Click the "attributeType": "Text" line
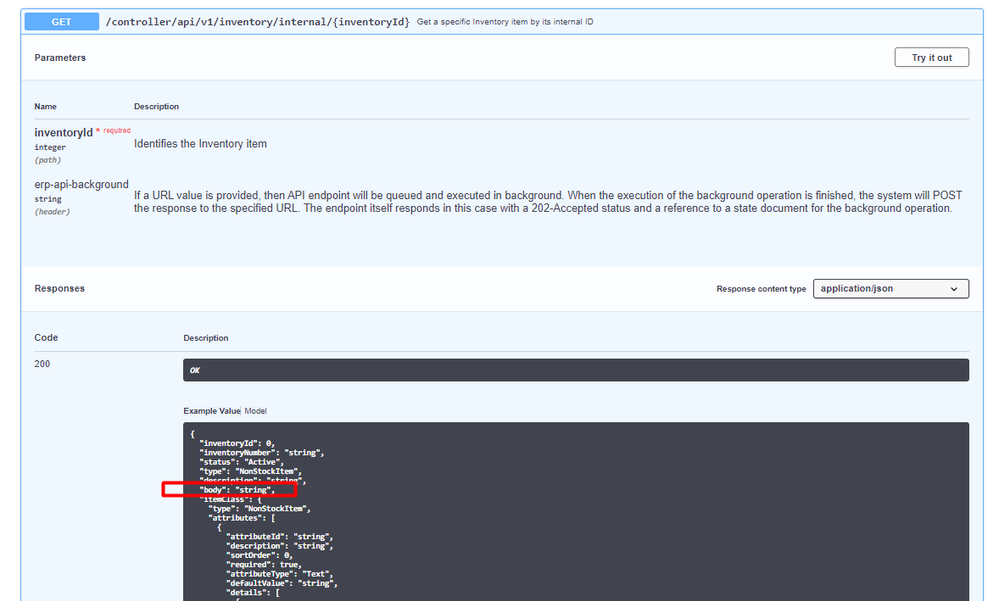Image resolution: width=999 pixels, height=601 pixels. click(280, 574)
